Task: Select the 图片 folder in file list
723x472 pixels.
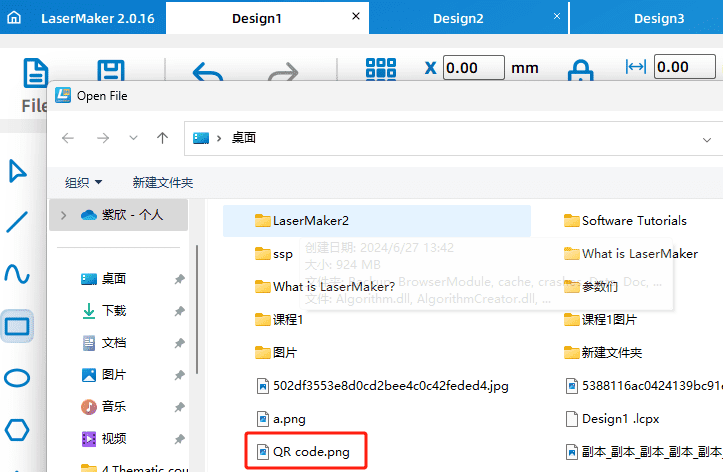Action: pyautogui.click(x=276, y=353)
